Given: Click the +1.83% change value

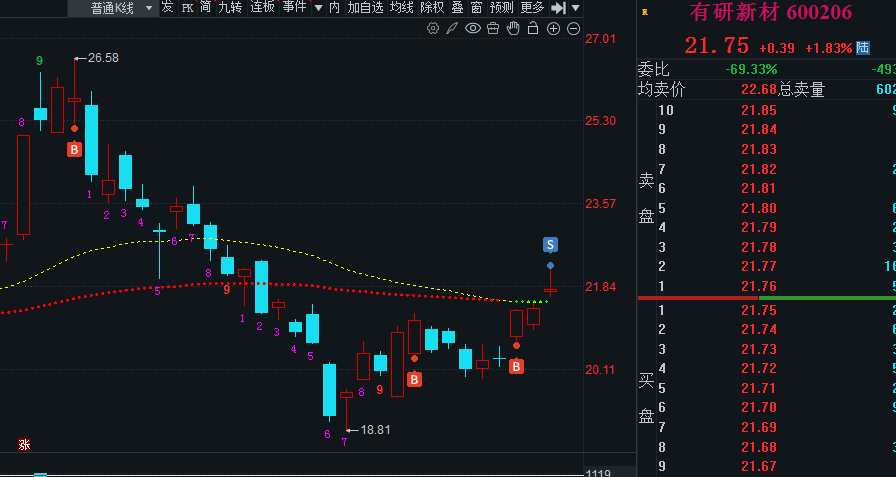Looking at the screenshot, I should (829, 48).
